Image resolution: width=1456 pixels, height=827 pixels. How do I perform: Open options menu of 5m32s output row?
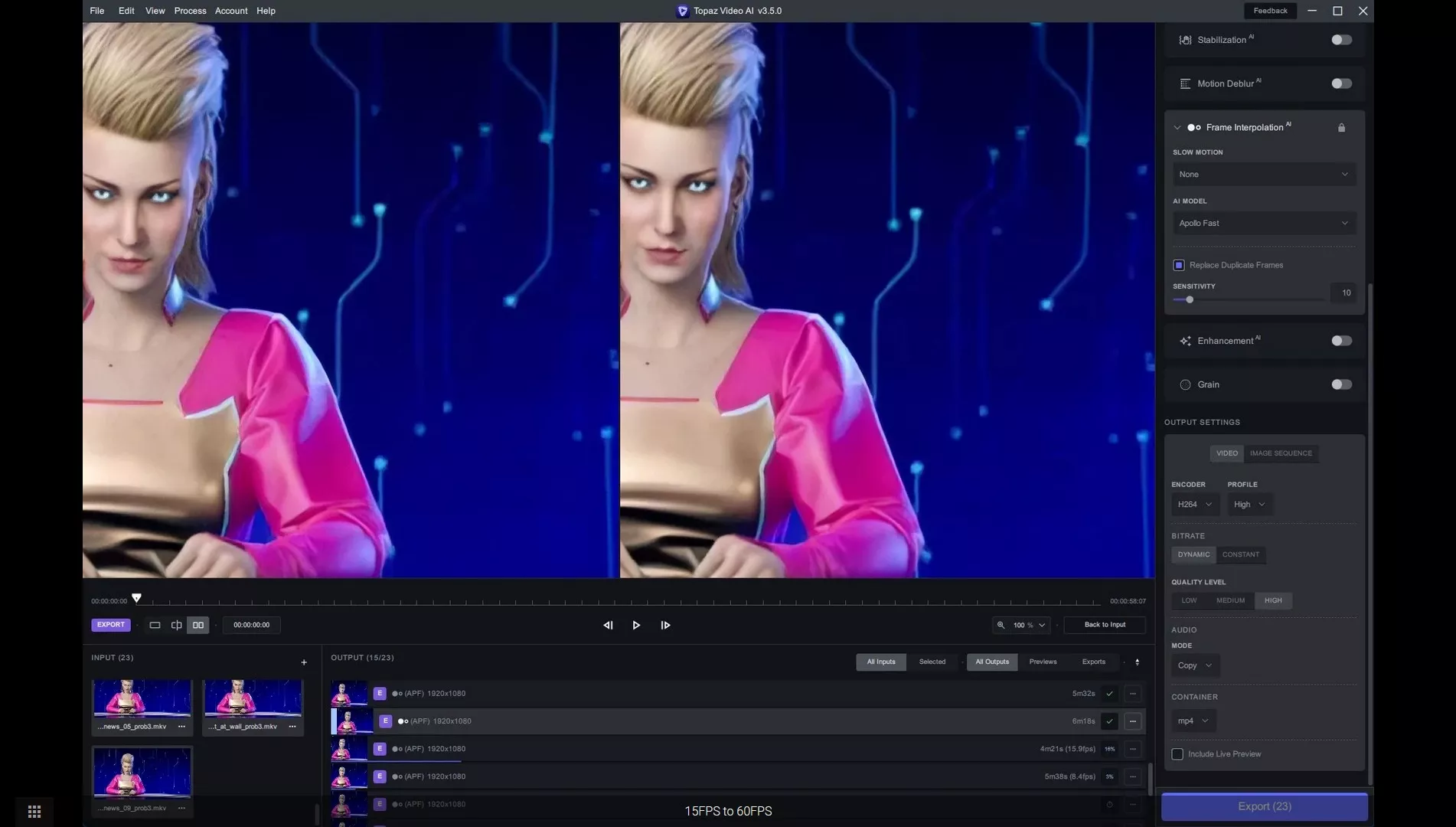1133,694
